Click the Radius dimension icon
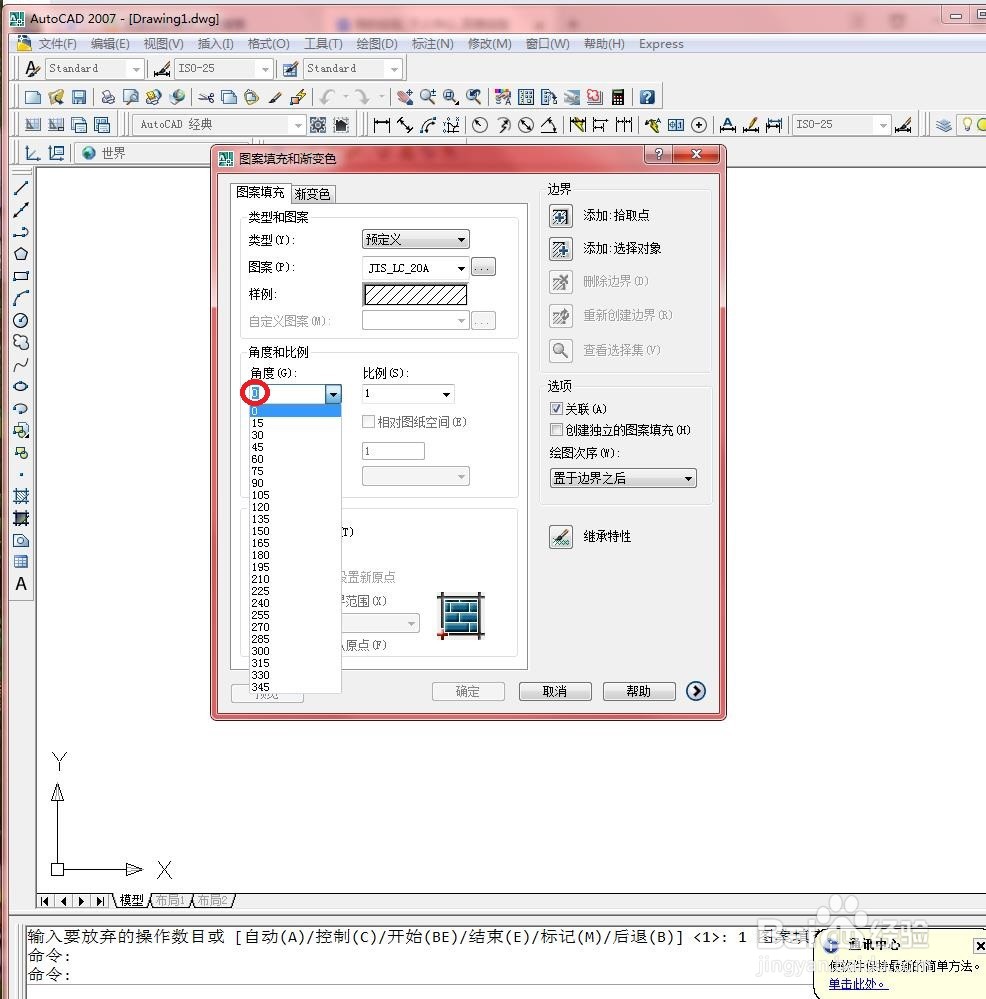The height and width of the screenshot is (999, 986). click(480, 125)
